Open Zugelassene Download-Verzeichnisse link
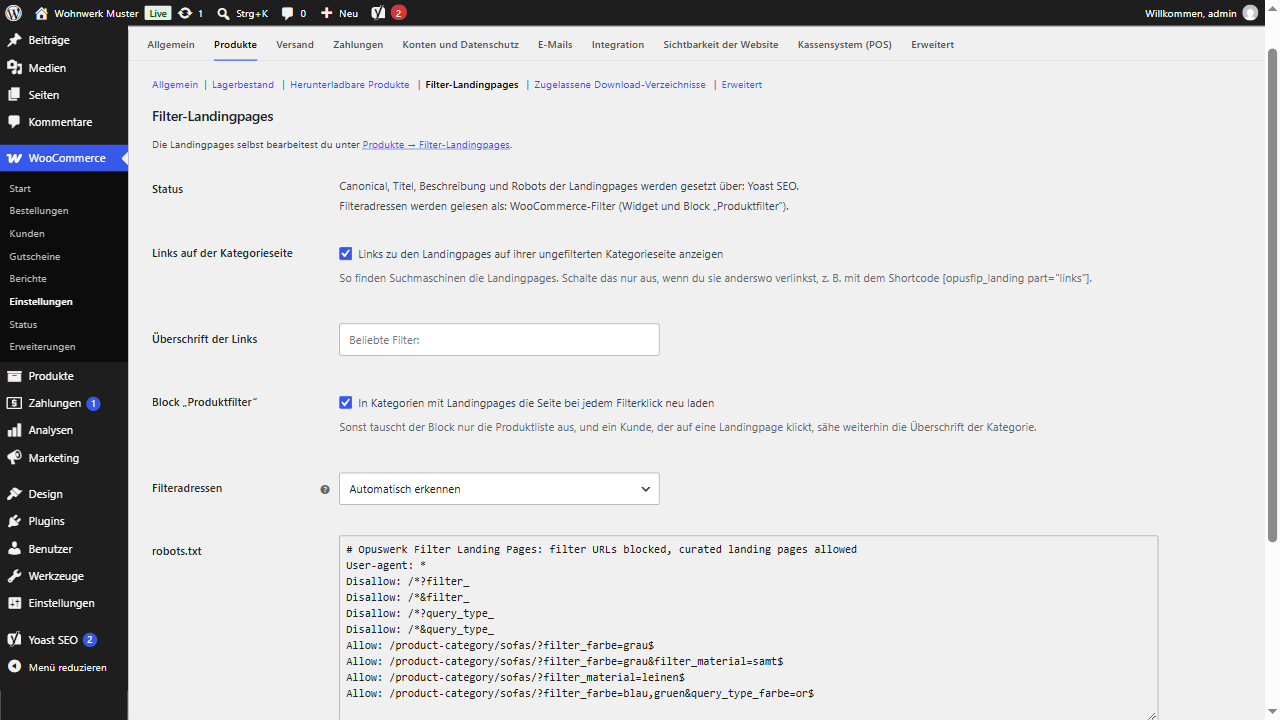The height and width of the screenshot is (720, 1280). [620, 85]
